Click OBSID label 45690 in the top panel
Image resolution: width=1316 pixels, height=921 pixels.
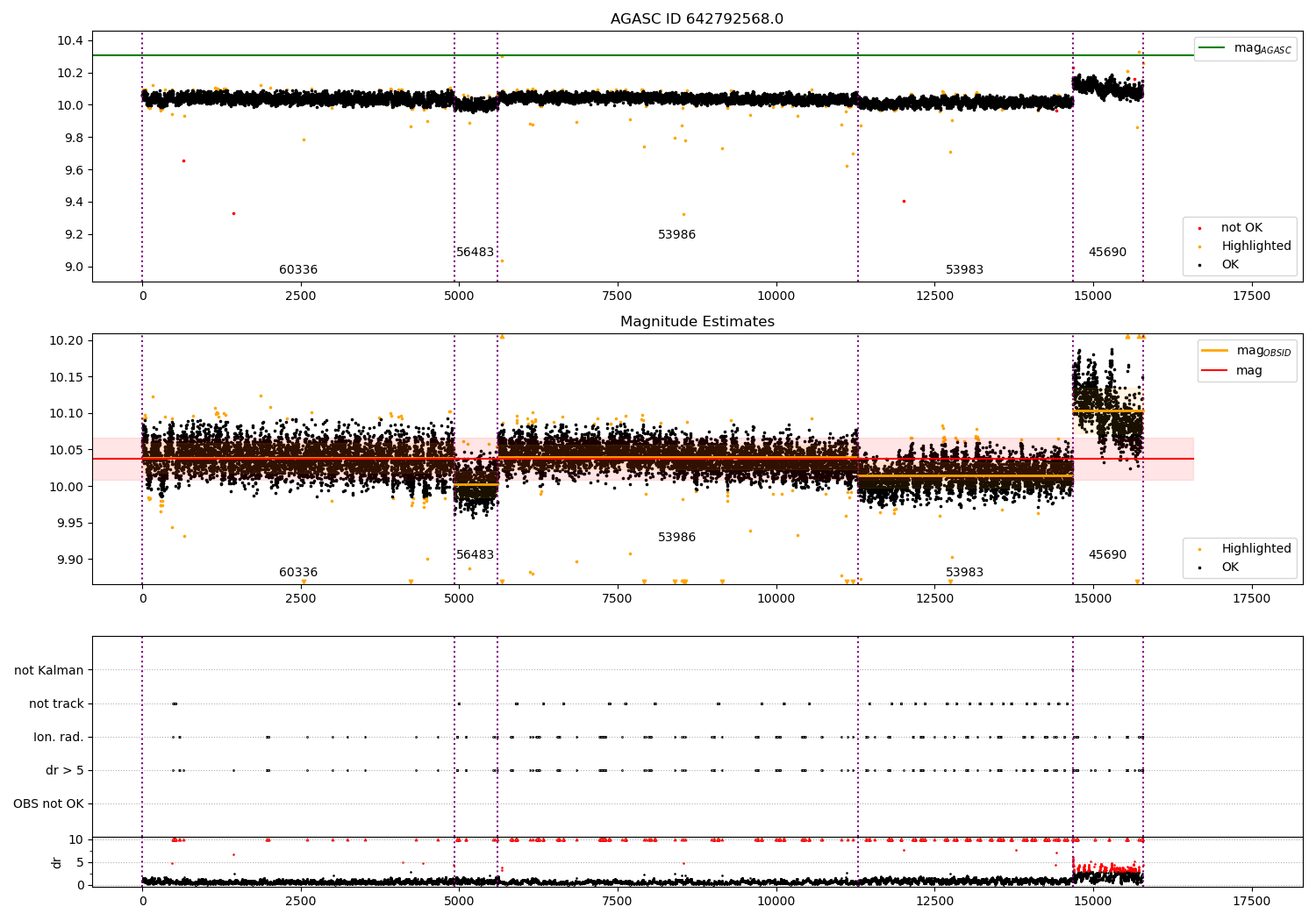coord(1107,253)
